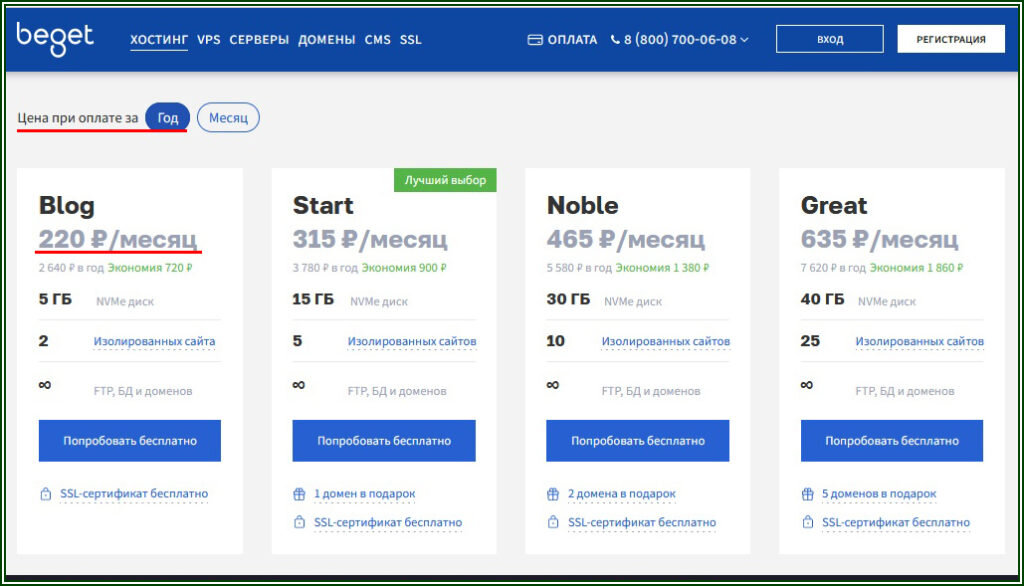This screenshot has width=1024, height=586.
Task: Click the Blog plan title
Action: click(x=67, y=206)
